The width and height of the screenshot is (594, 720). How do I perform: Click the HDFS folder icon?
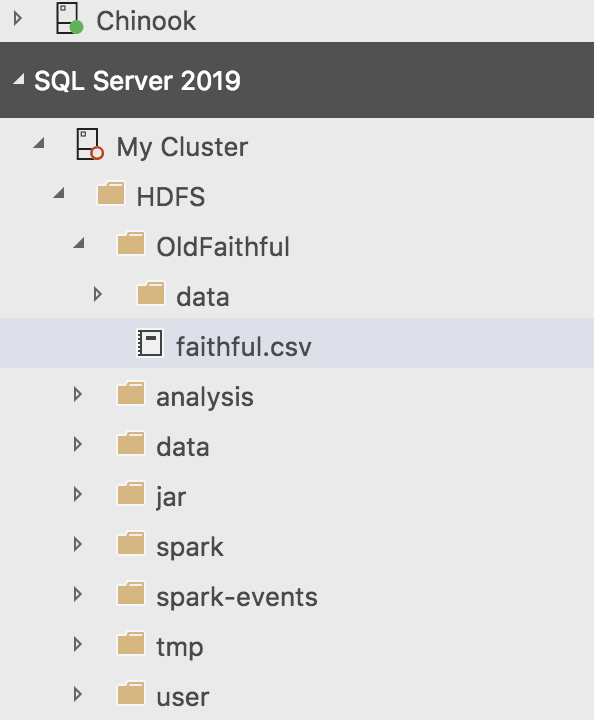111,193
